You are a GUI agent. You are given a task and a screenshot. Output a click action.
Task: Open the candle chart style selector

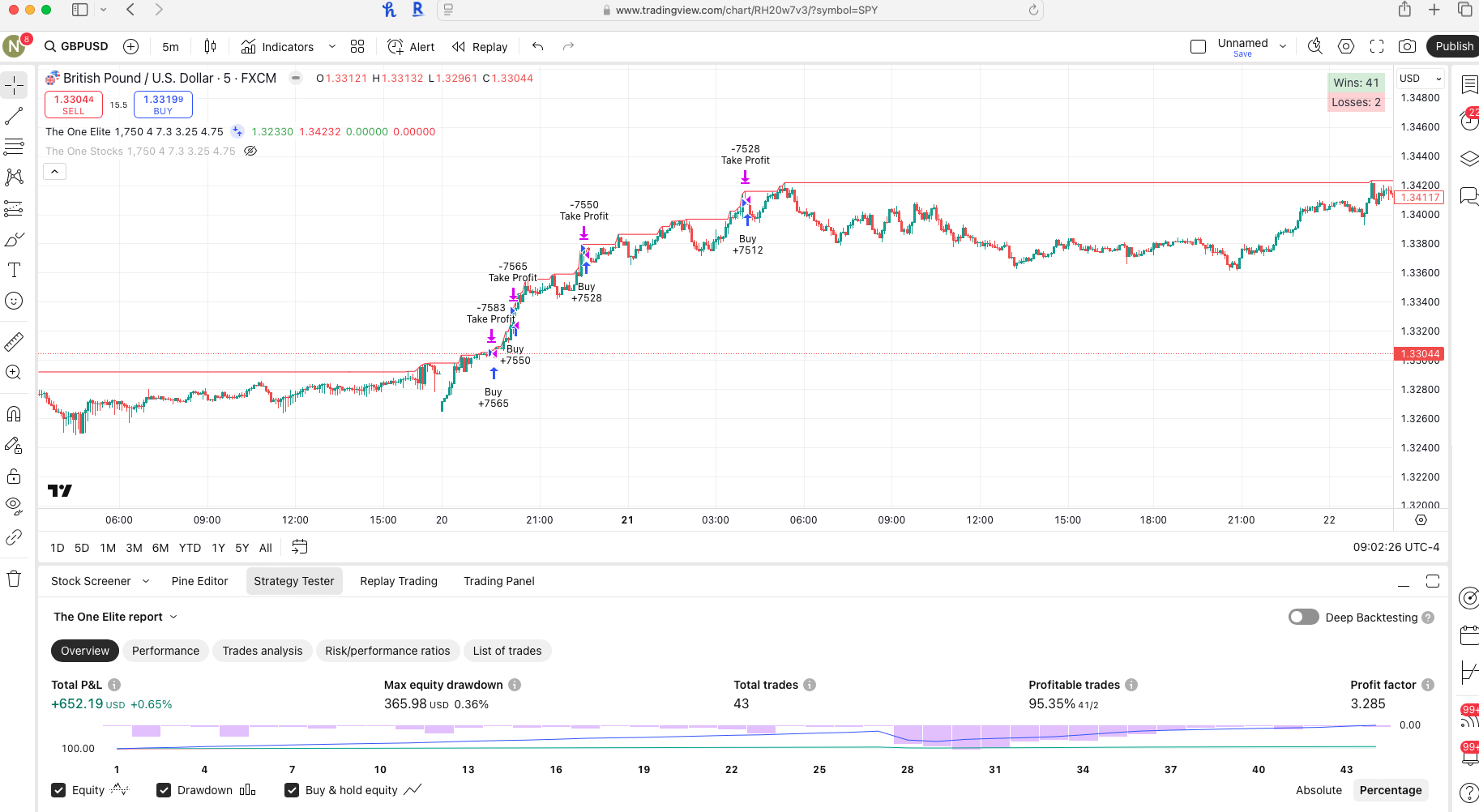(210, 46)
